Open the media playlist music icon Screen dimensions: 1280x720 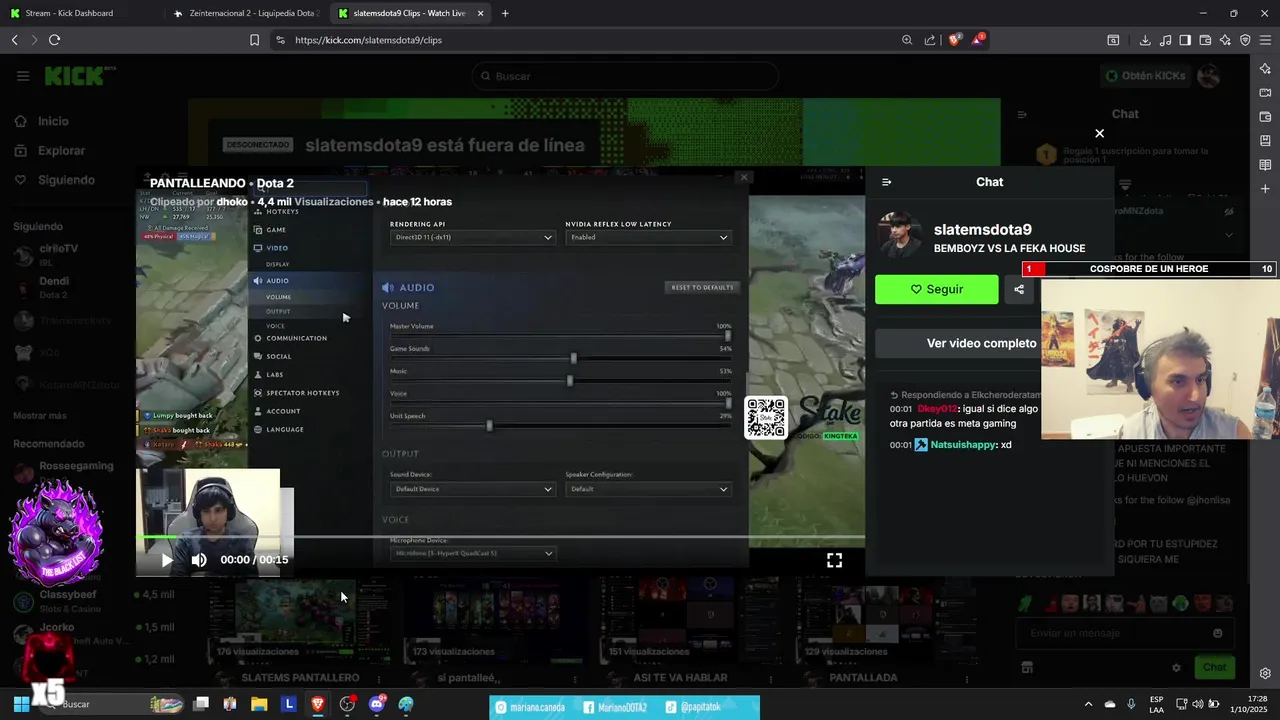coord(1165,40)
